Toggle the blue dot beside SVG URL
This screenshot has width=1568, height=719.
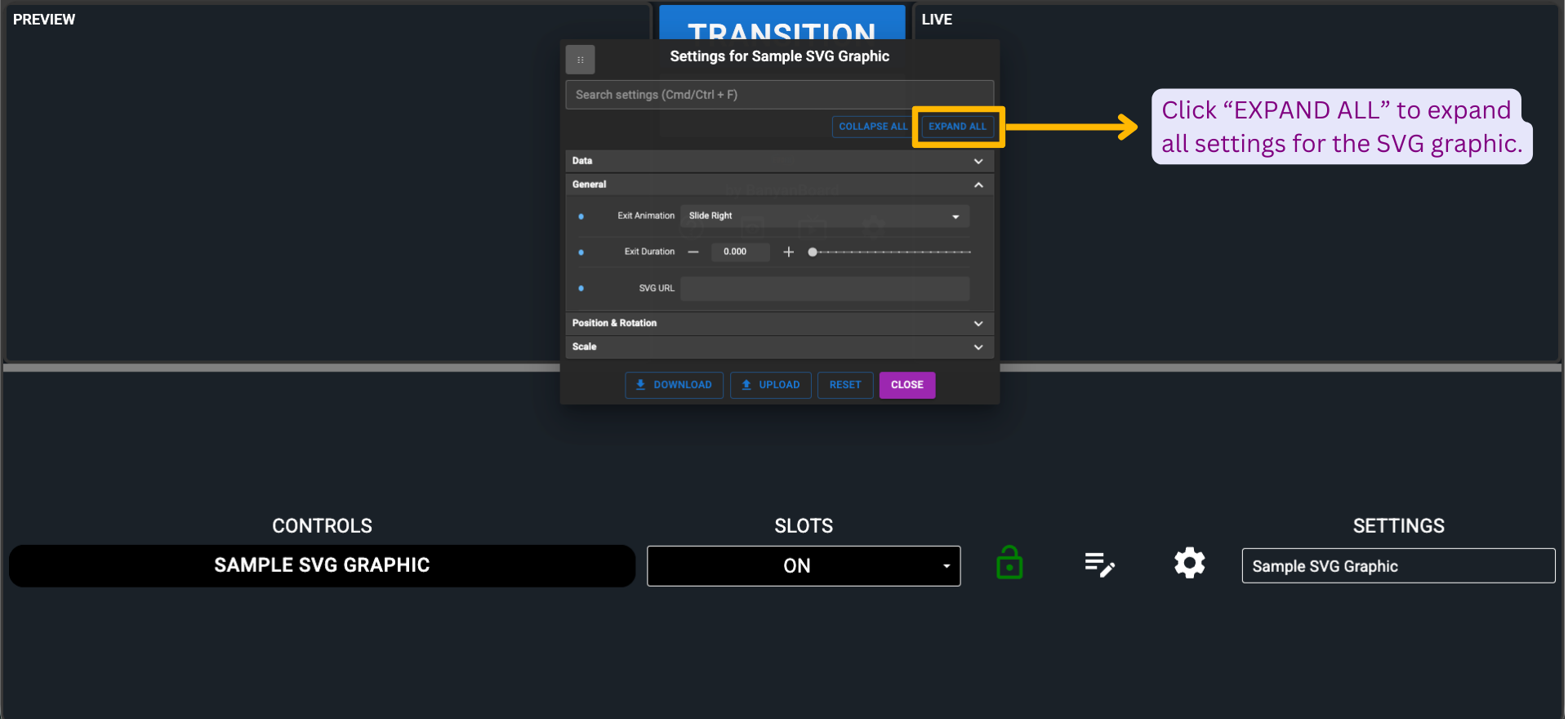[581, 288]
